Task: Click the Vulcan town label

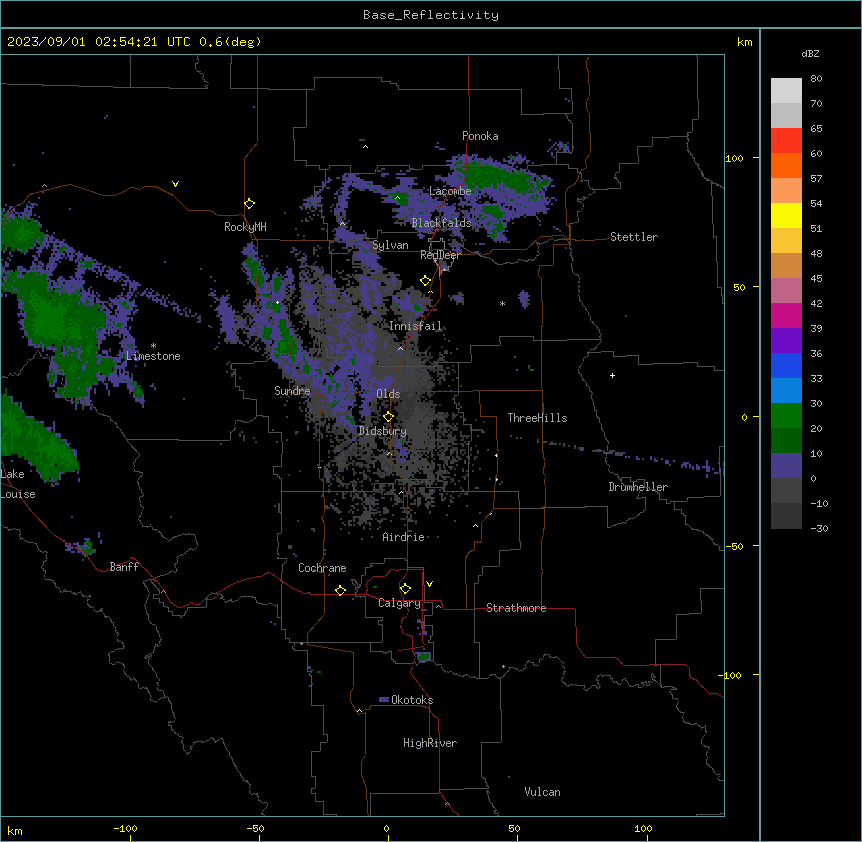Action: 543,792
